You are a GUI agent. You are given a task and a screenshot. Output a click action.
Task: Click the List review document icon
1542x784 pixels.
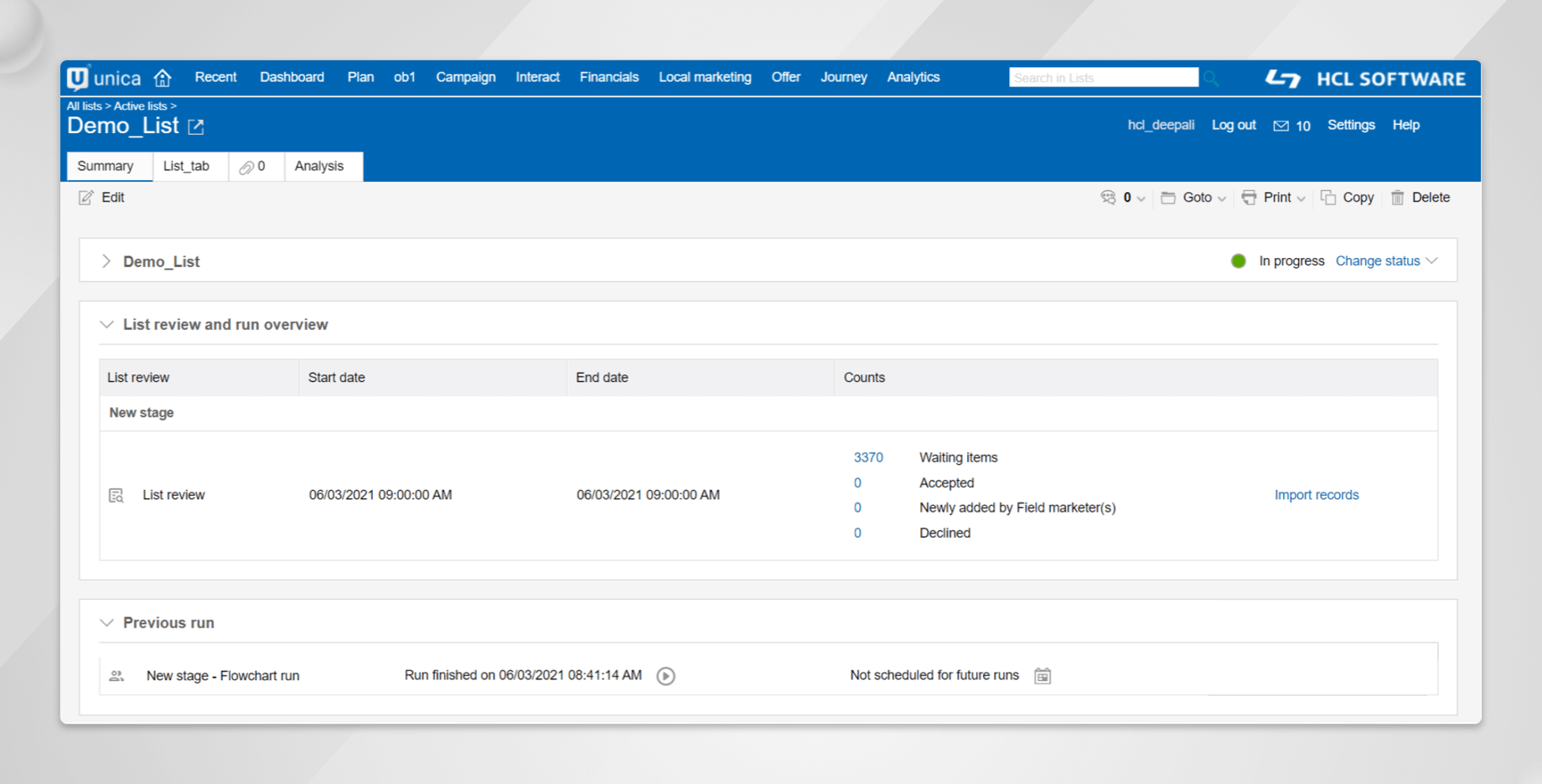pyautogui.click(x=116, y=494)
